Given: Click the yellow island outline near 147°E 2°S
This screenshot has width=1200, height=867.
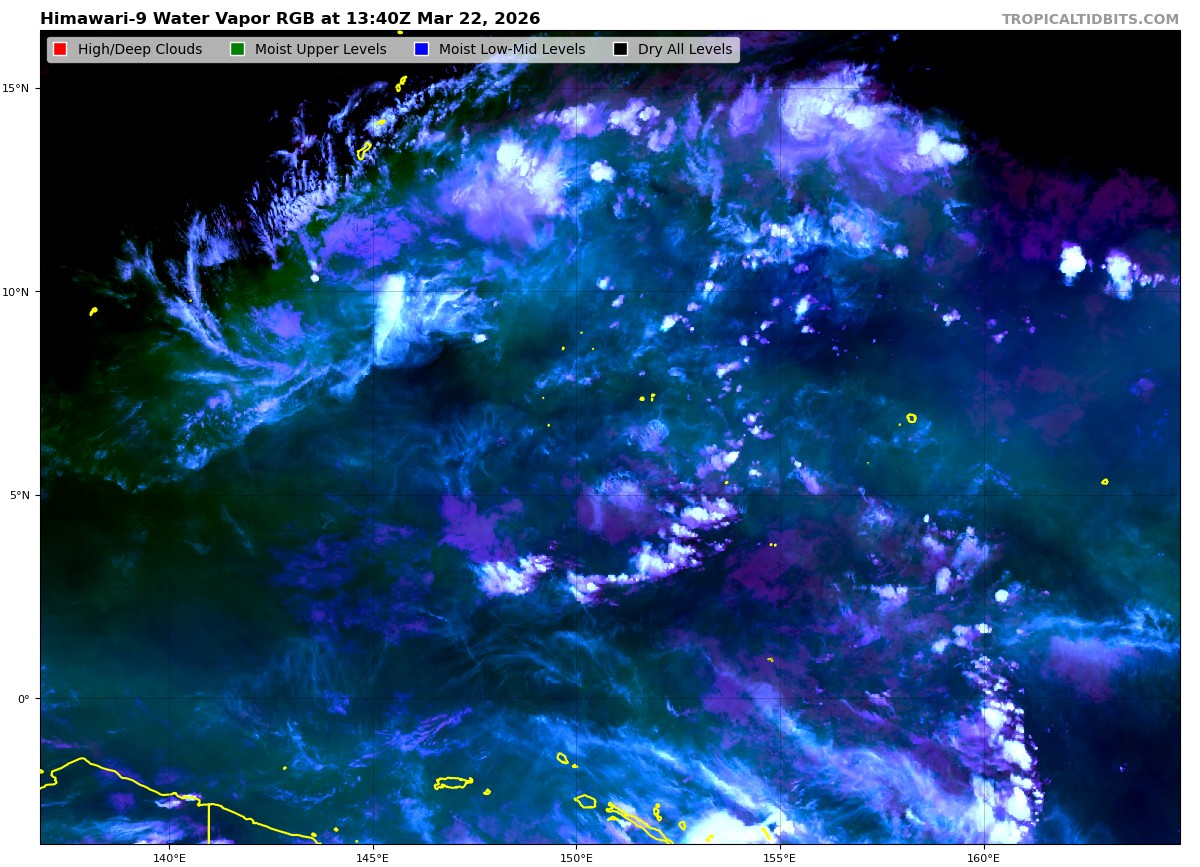Looking at the screenshot, I should coord(453,783).
